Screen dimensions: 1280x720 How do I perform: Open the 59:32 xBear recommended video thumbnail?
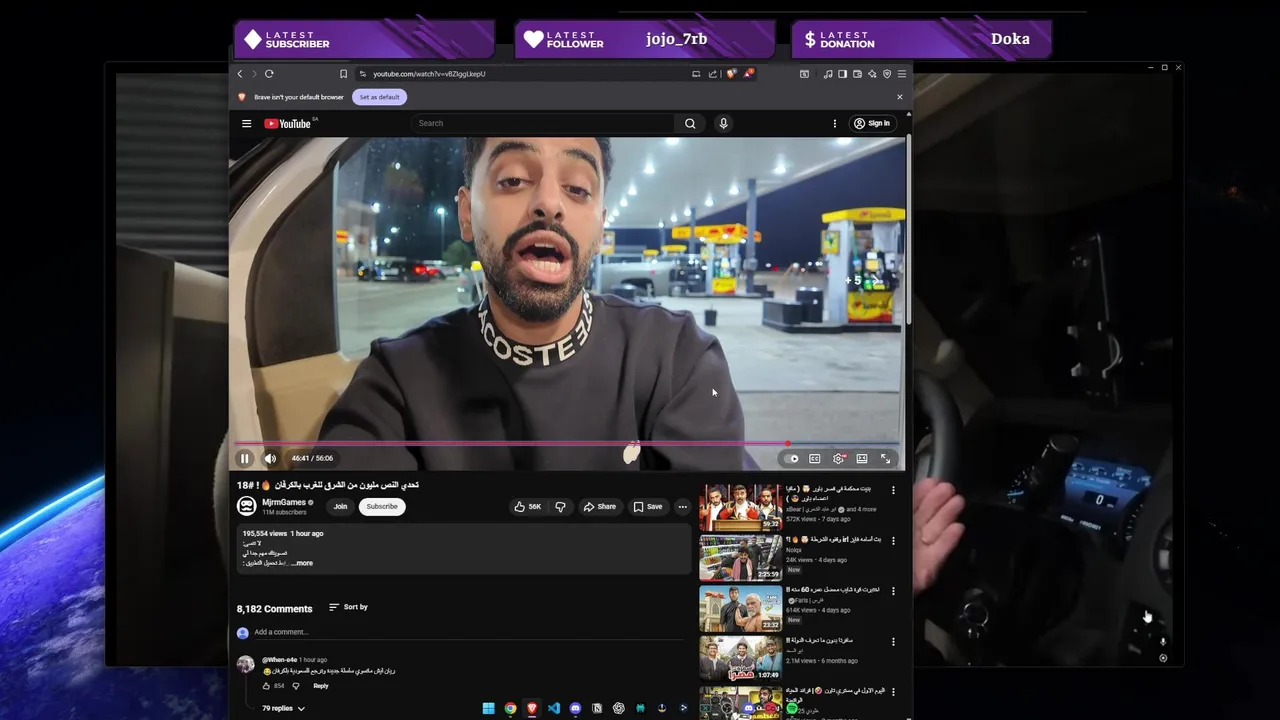(740, 507)
